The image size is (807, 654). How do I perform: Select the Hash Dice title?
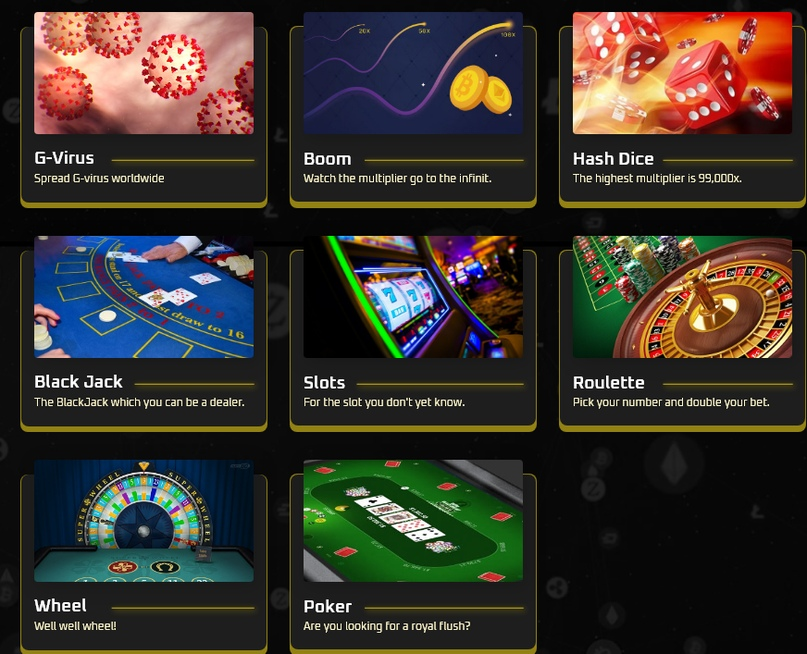613,159
